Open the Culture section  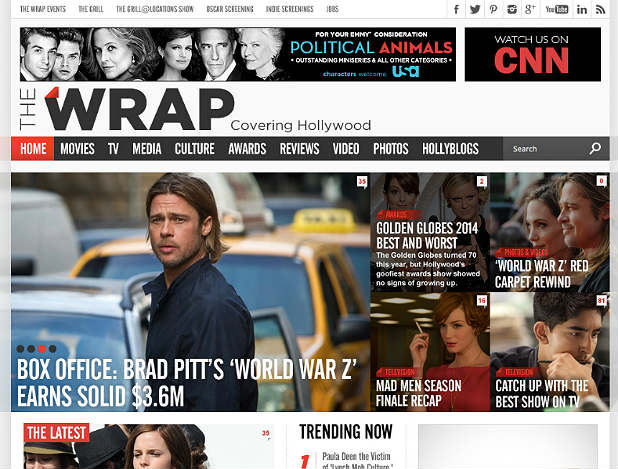pos(195,149)
